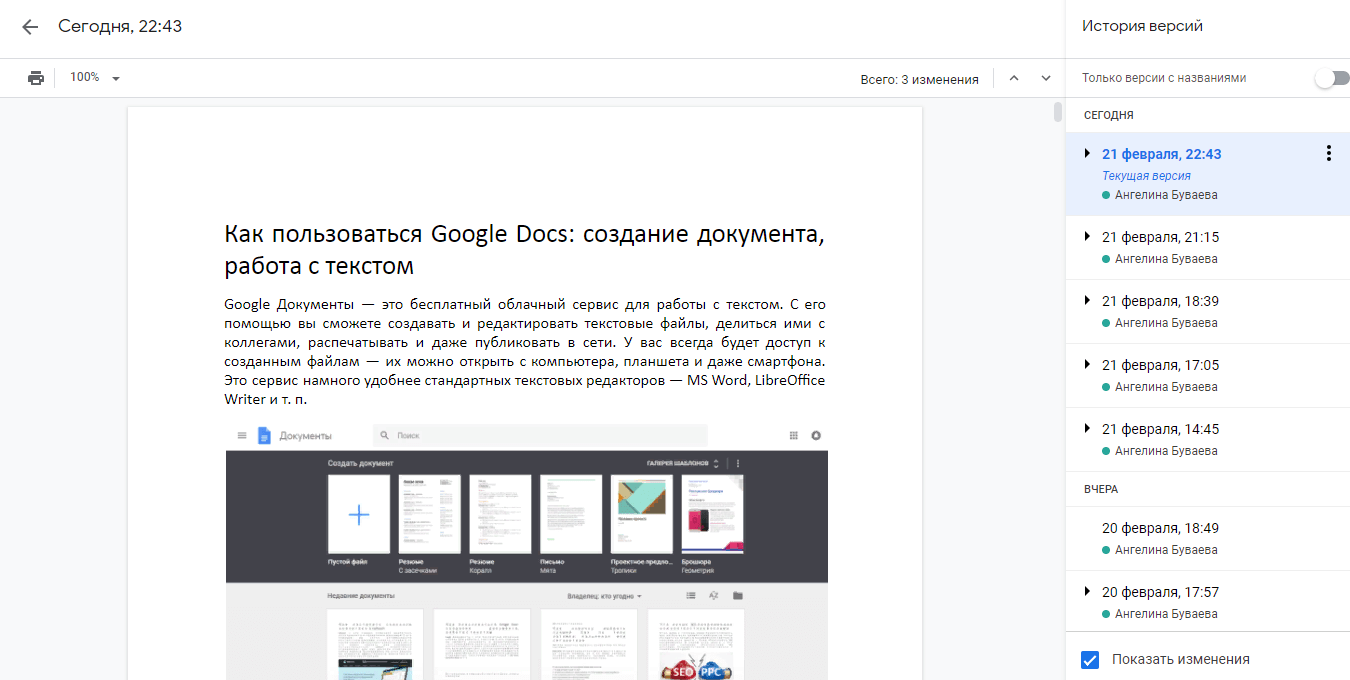The width and height of the screenshot is (1350, 680).
Task: Uncheck the 'Показать изменения' checkbox
Action: [1091, 659]
